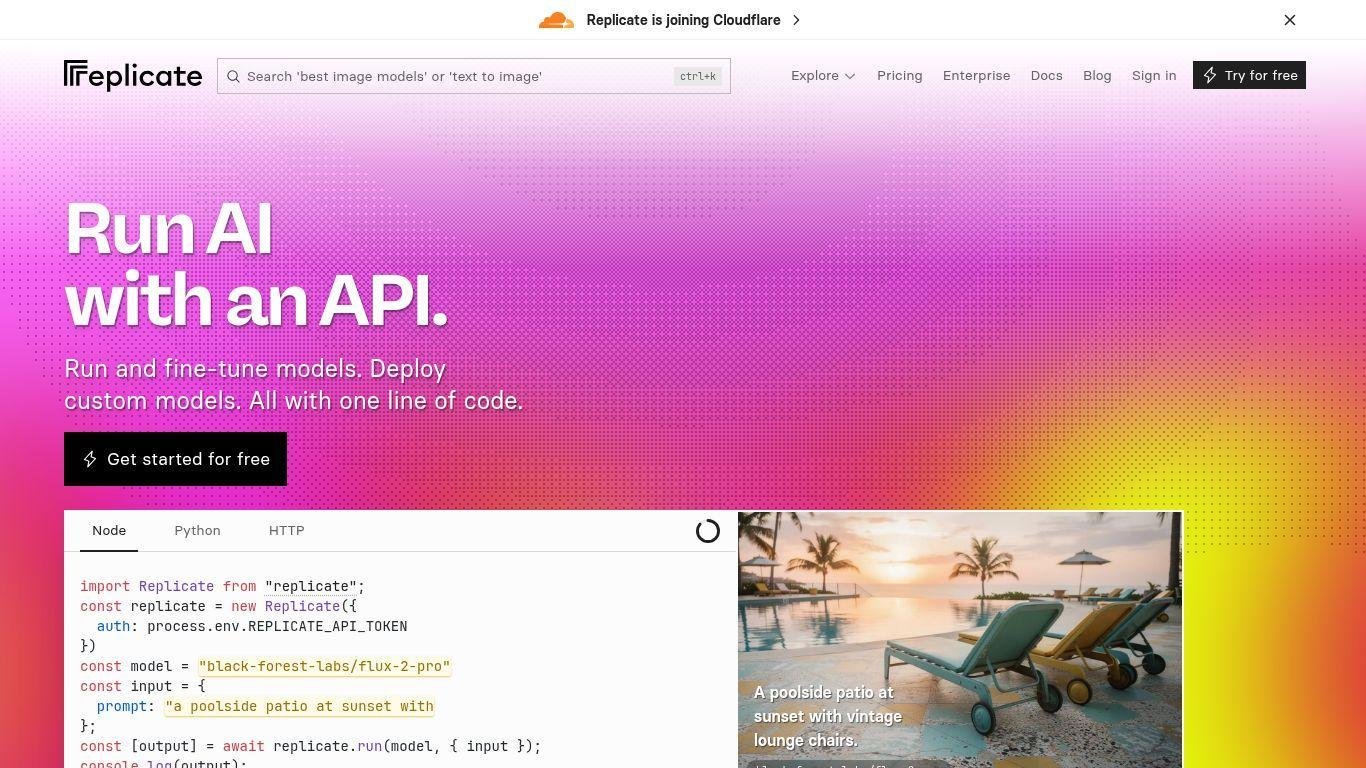Click the lightning bolt on Try for free
1366x768 pixels.
click(x=1210, y=76)
